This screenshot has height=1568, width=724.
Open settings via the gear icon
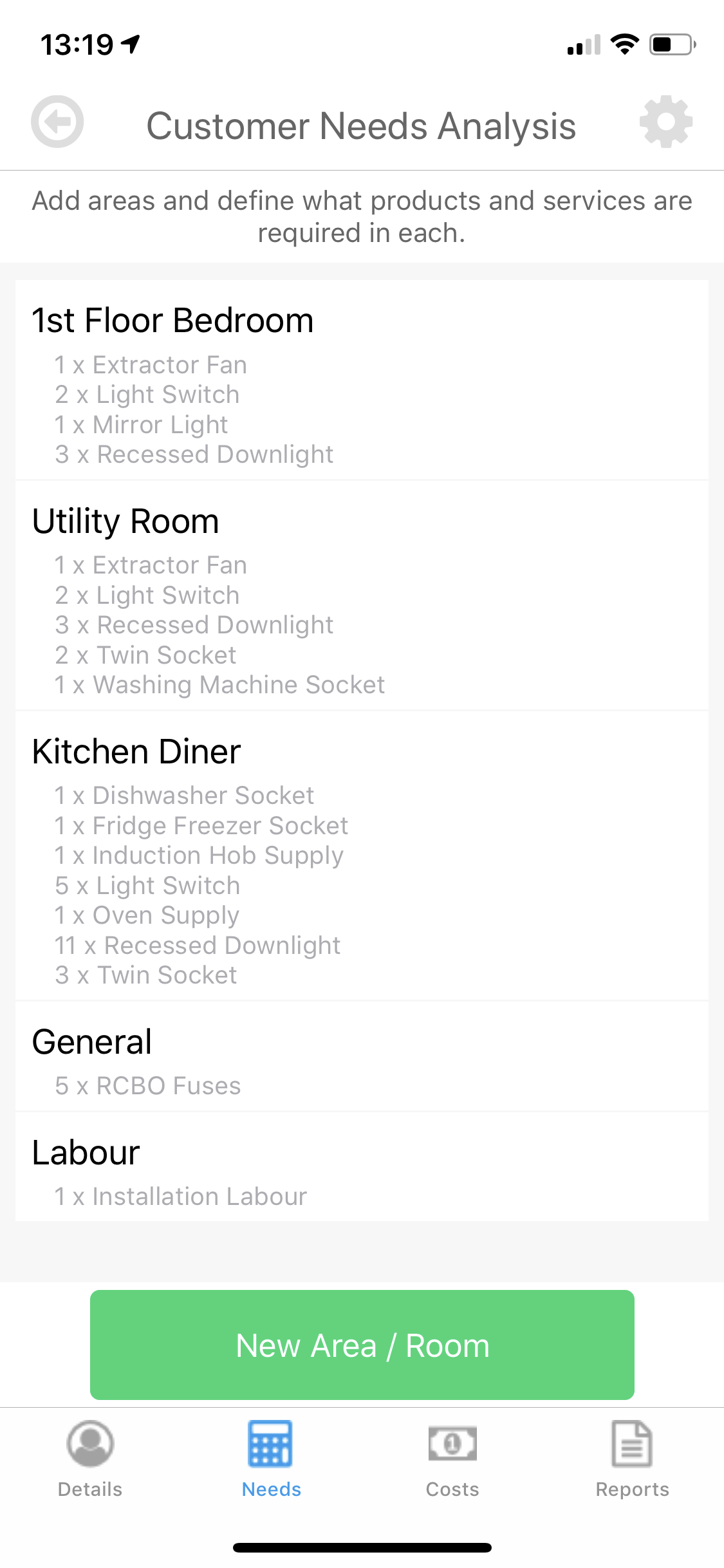(665, 122)
